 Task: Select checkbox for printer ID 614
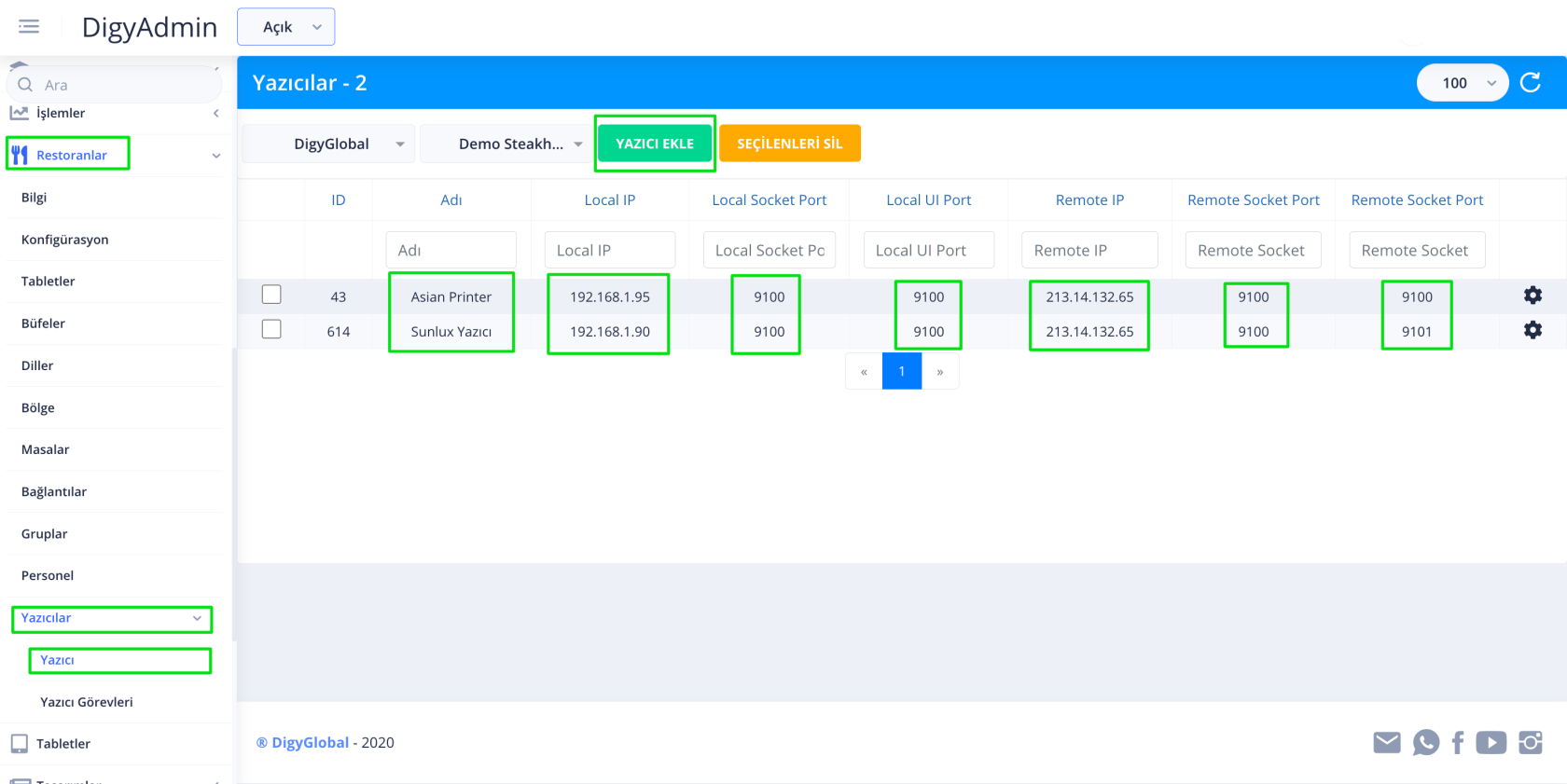(271, 329)
